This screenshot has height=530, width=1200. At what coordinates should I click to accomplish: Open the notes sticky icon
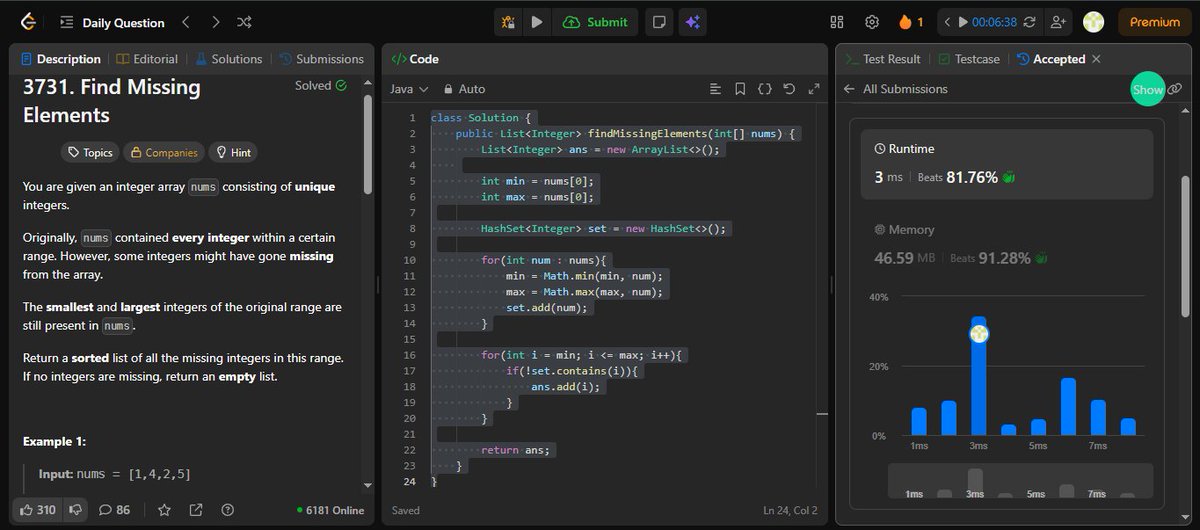[658, 22]
